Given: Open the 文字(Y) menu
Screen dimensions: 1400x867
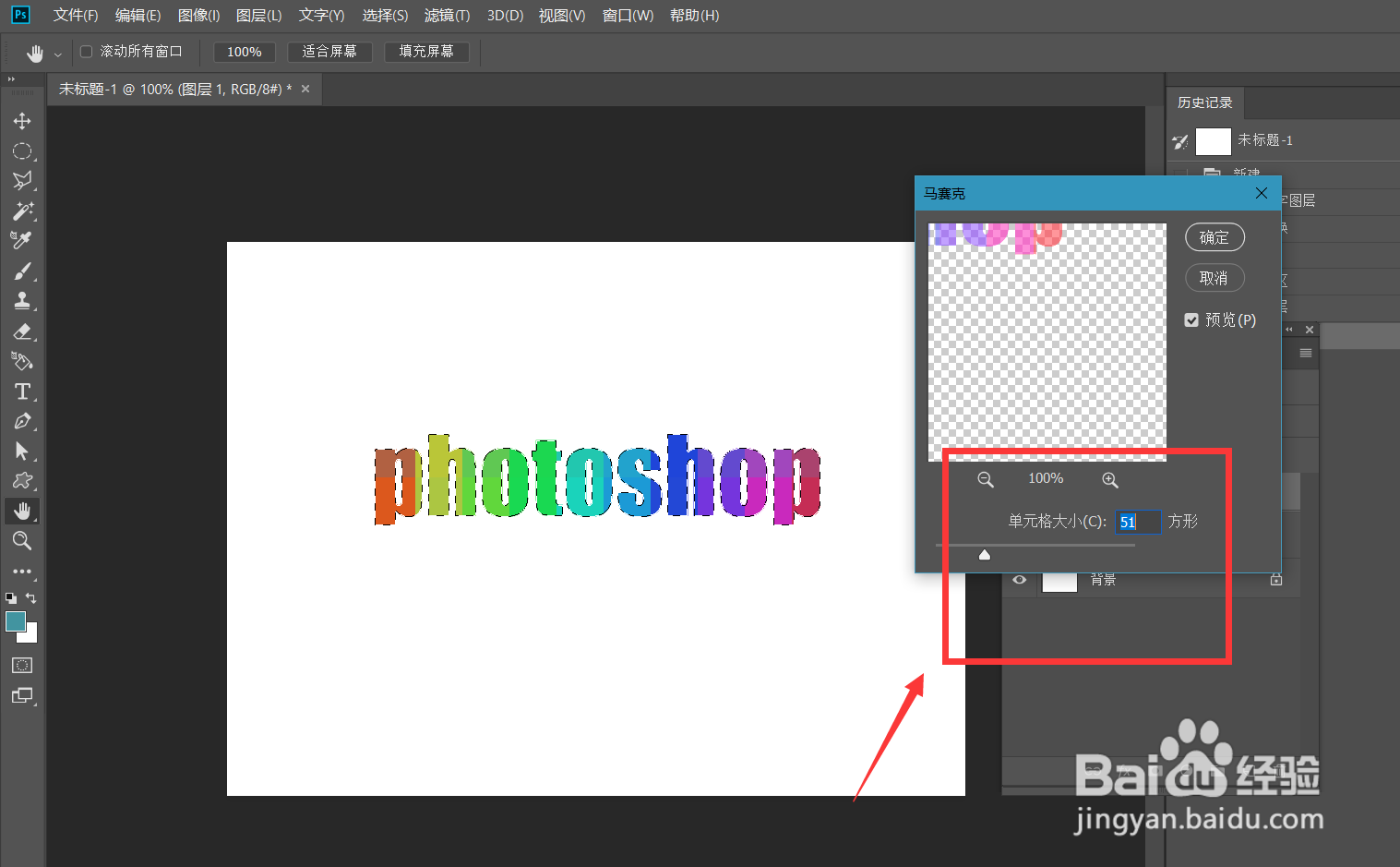Looking at the screenshot, I should coord(322,16).
